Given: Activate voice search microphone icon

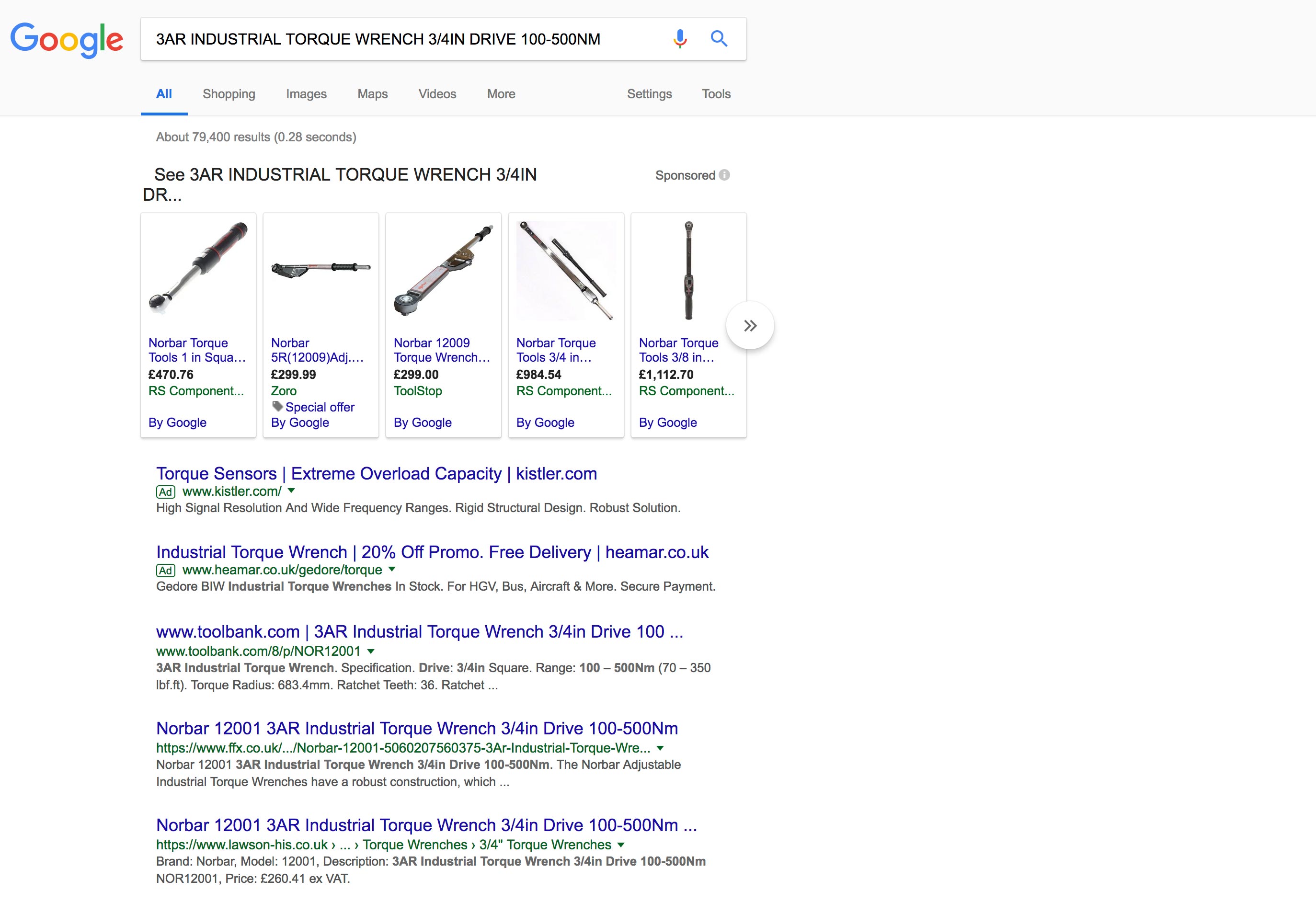Looking at the screenshot, I should pos(680,39).
